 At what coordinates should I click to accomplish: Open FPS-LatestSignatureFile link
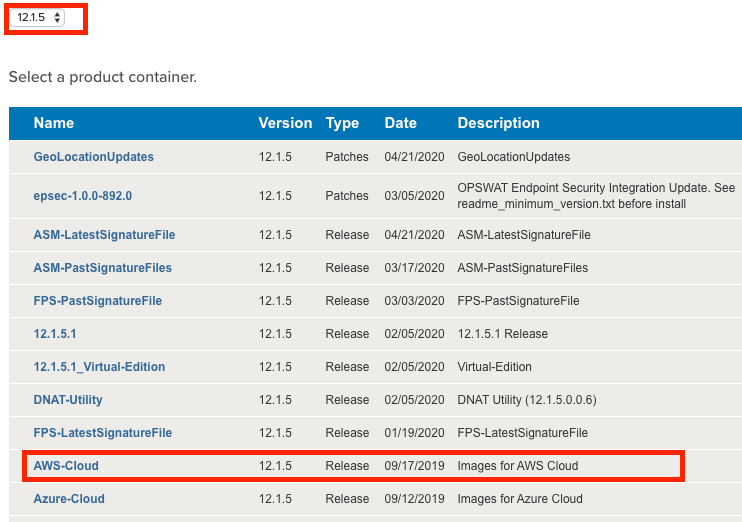(x=102, y=433)
